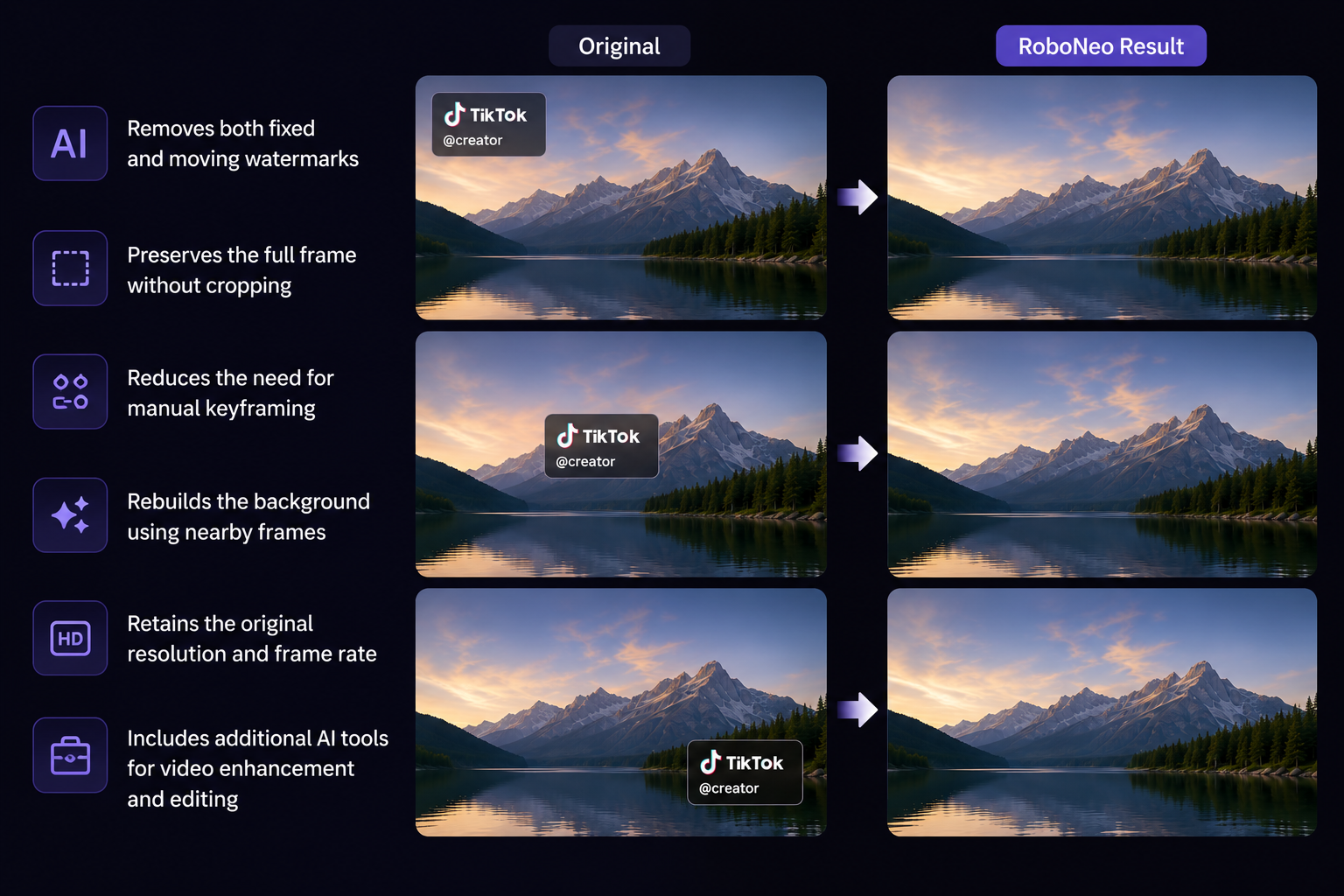Click the TikTok logo in the top original frame
The height and width of the screenshot is (896, 1344).
[x=454, y=115]
